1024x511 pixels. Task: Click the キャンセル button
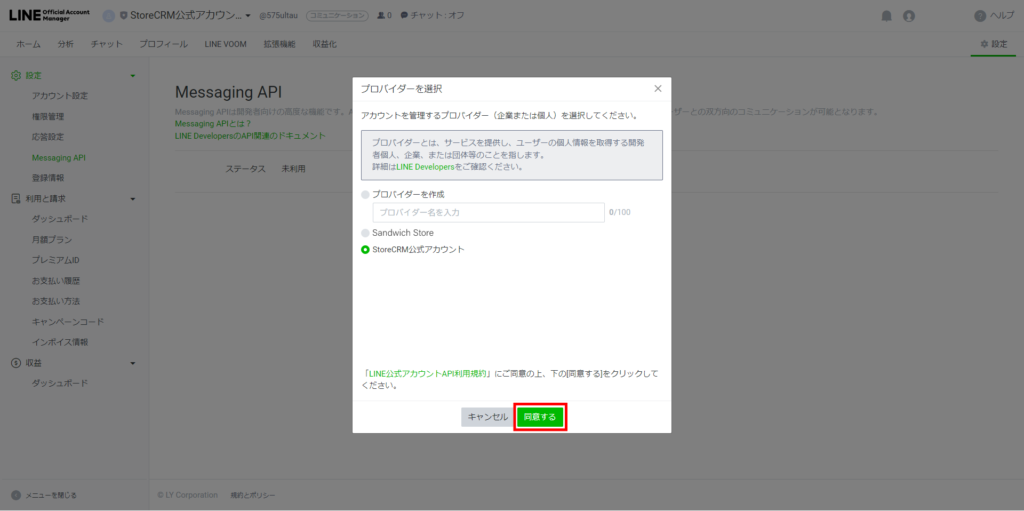[487, 417]
